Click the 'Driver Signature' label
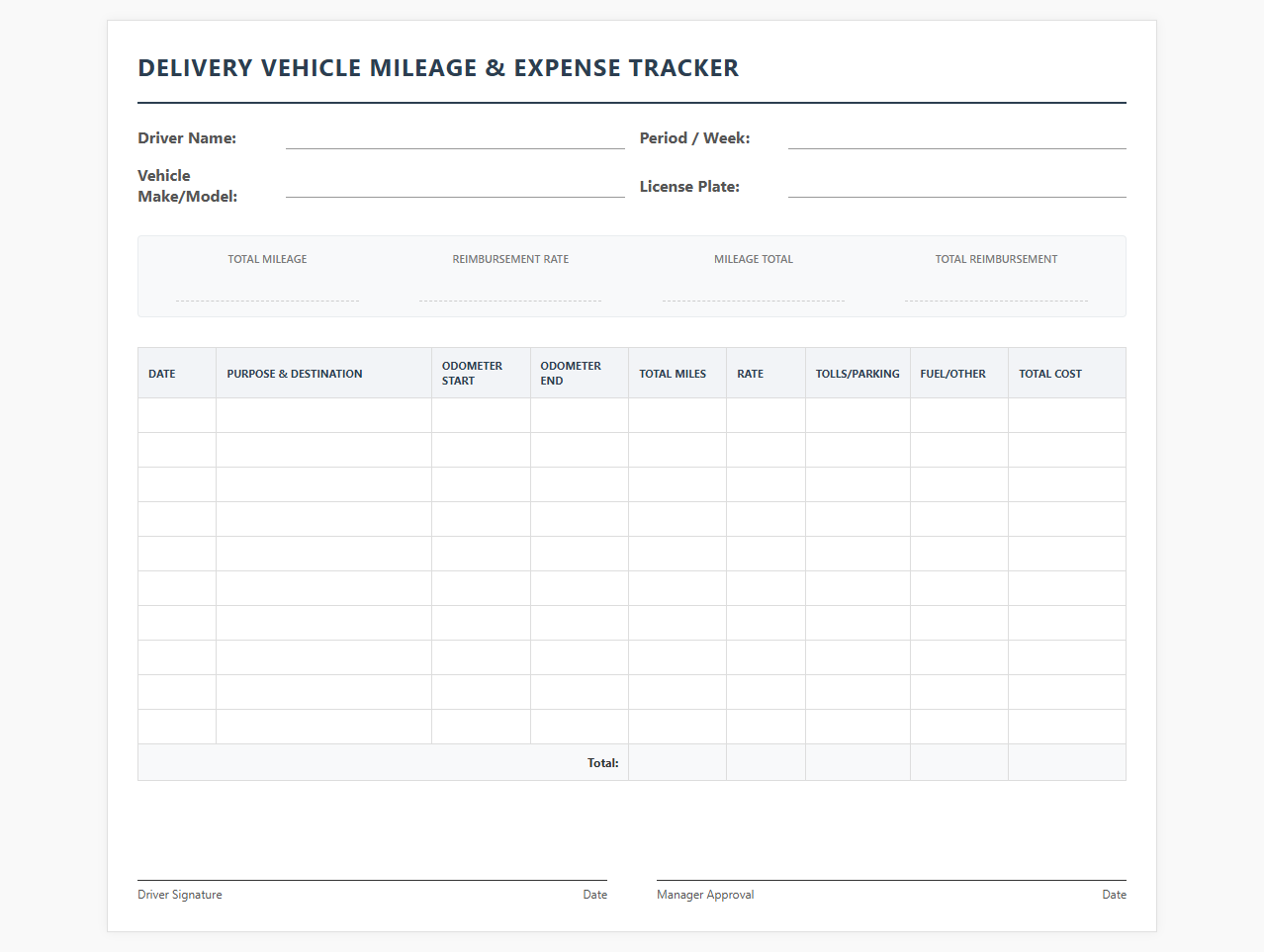Image resolution: width=1264 pixels, height=952 pixels. [180, 895]
